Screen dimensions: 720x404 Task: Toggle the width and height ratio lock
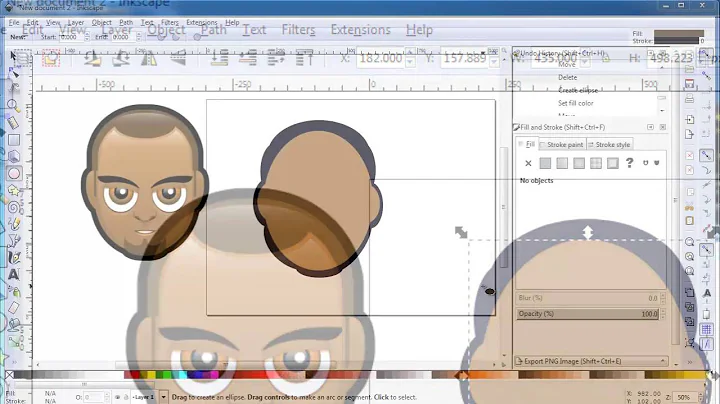pyautogui.click(x=606, y=58)
